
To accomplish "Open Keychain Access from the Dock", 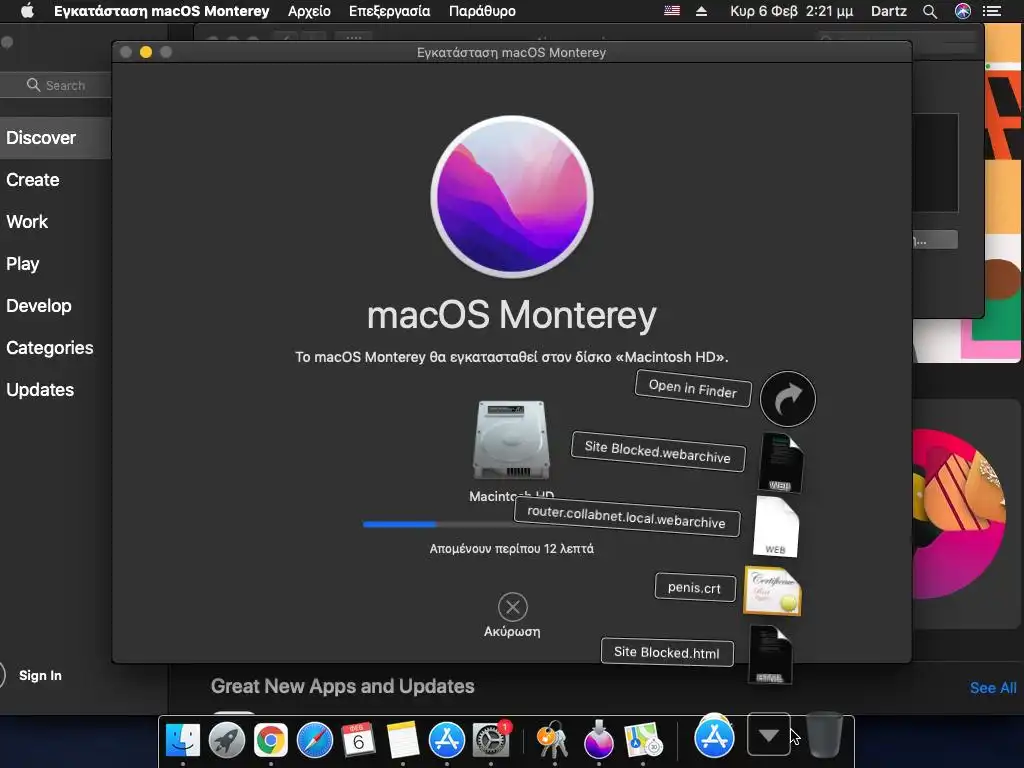I will [552, 740].
